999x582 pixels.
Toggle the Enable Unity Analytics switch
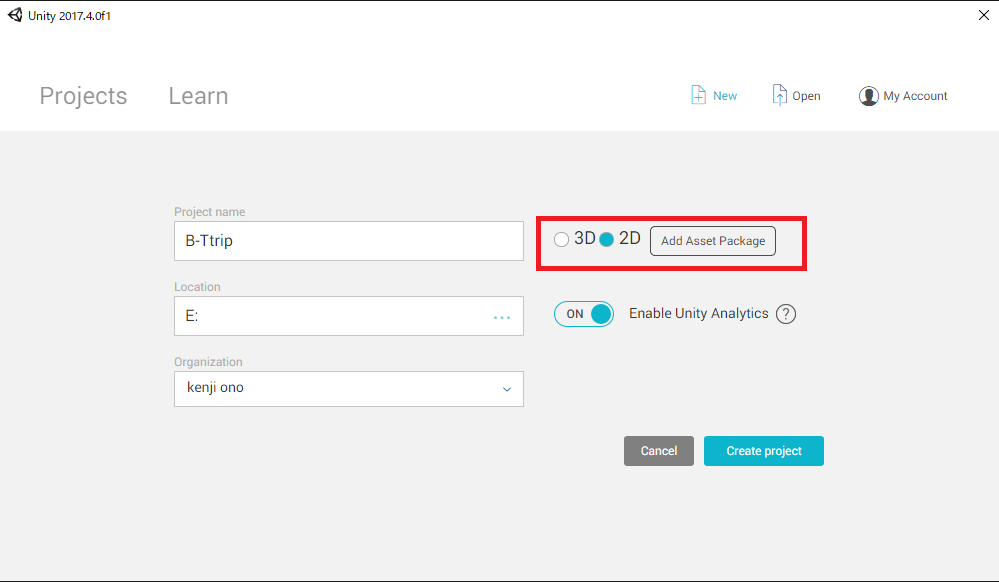(584, 314)
